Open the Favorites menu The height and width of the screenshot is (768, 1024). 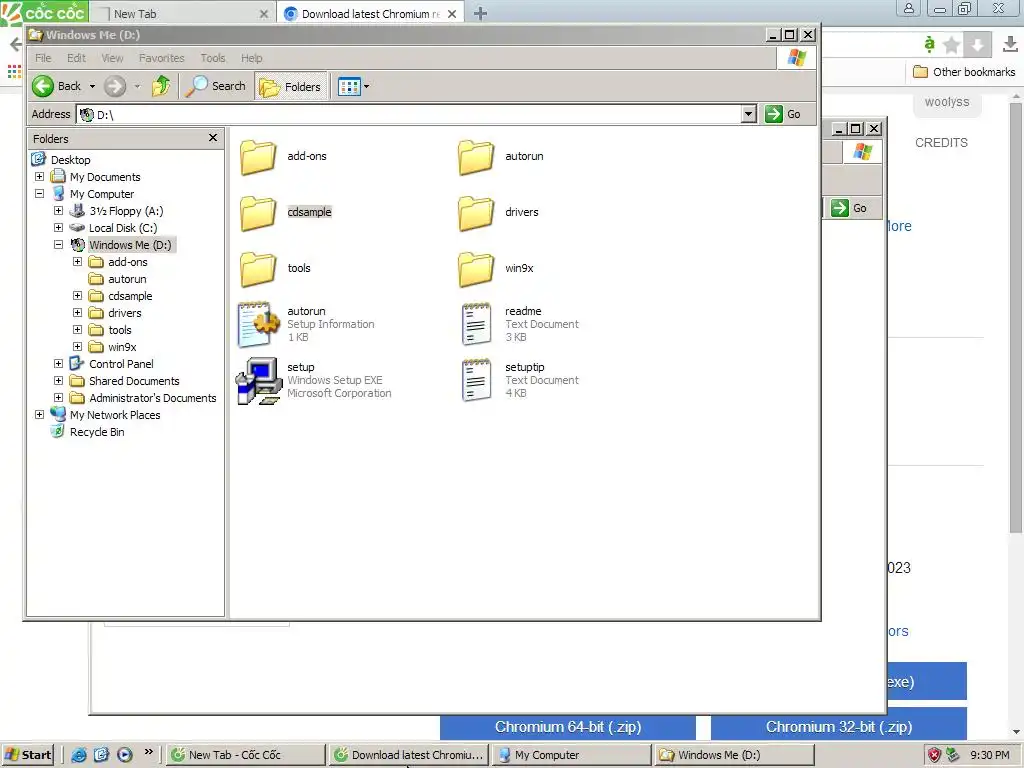click(161, 58)
